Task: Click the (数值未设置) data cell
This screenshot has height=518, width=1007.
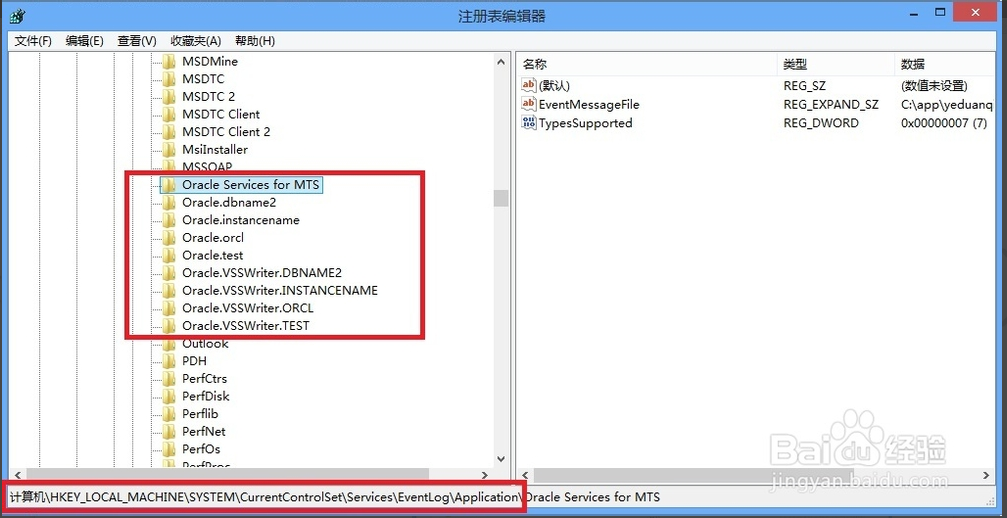Action: point(934,85)
